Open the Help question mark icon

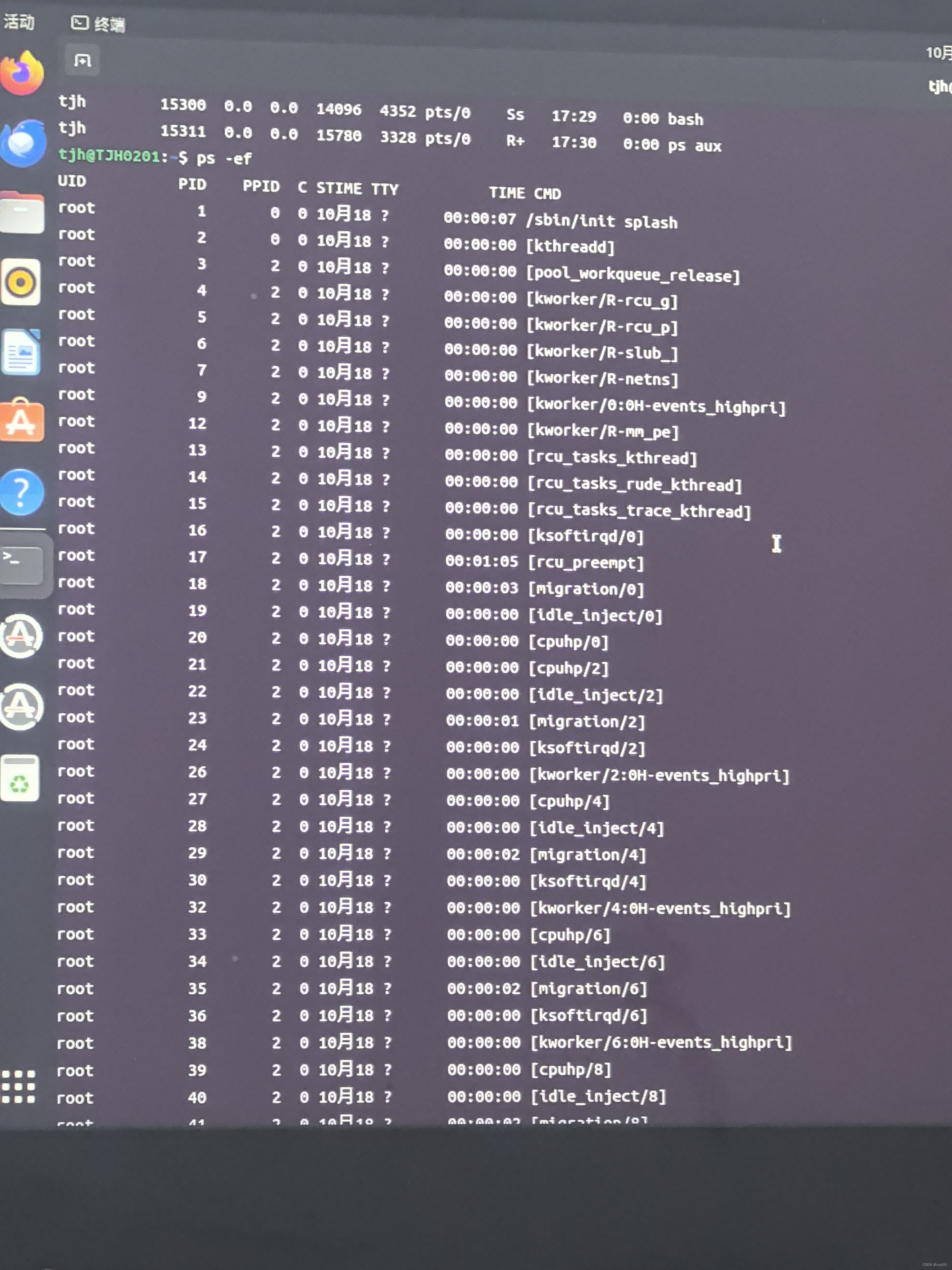pos(22,492)
